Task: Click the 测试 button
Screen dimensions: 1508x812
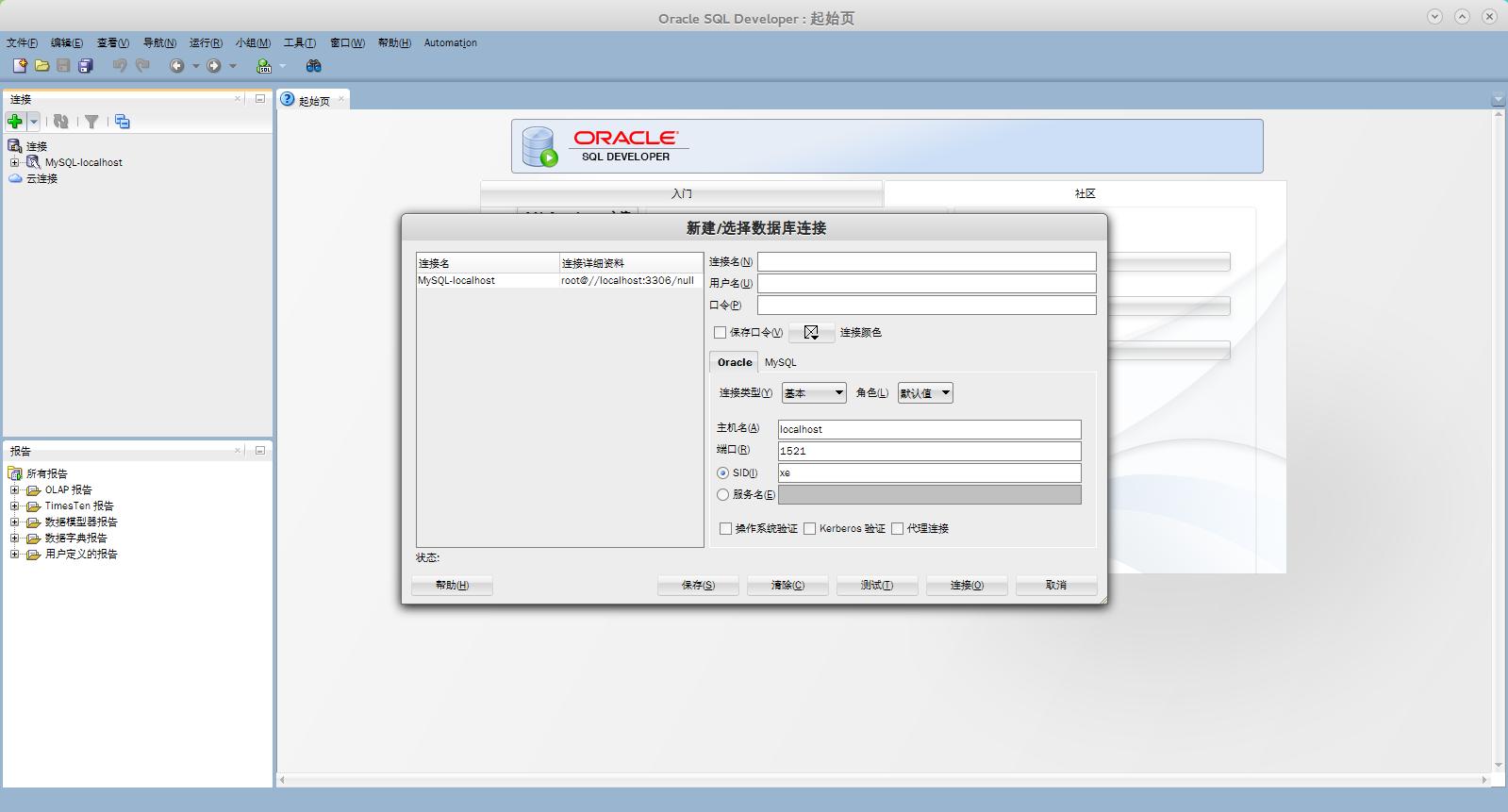Action: [x=876, y=585]
